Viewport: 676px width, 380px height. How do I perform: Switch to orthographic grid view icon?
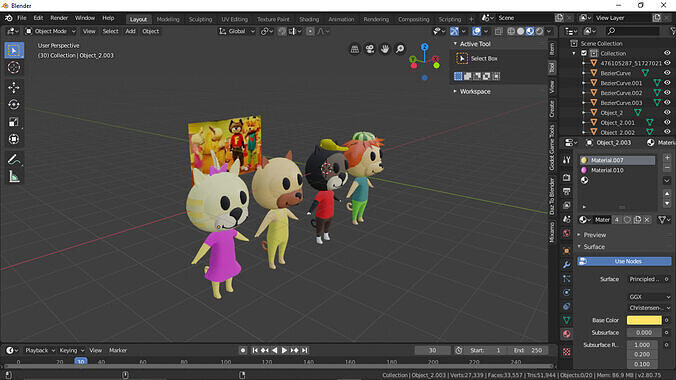pos(354,49)
